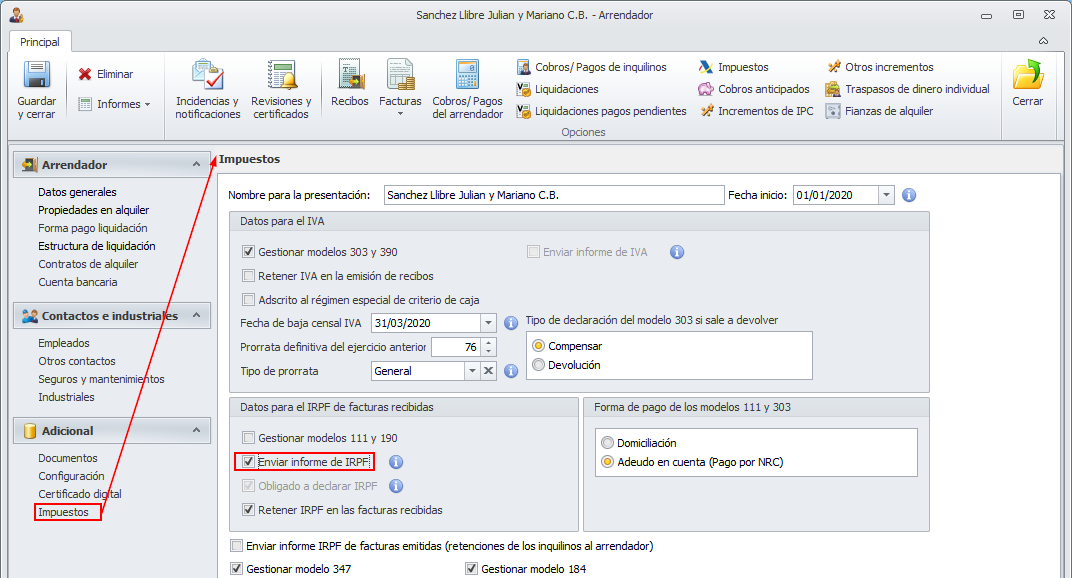The image size is (1072, 578).
Task: Open the Informes dropdown
Action: tap(114, 104)
